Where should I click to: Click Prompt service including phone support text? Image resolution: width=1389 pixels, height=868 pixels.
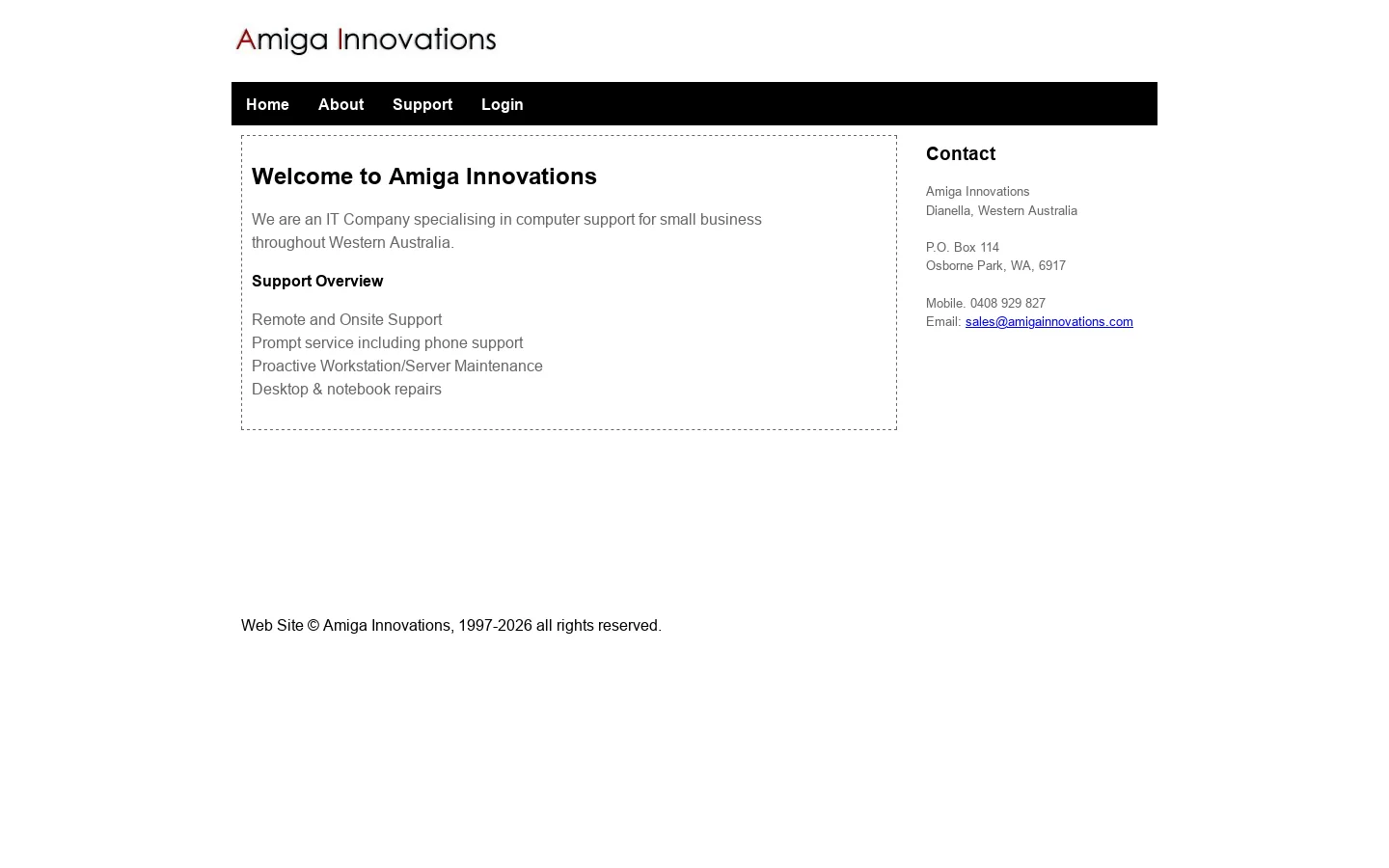(x=387, y=343)
